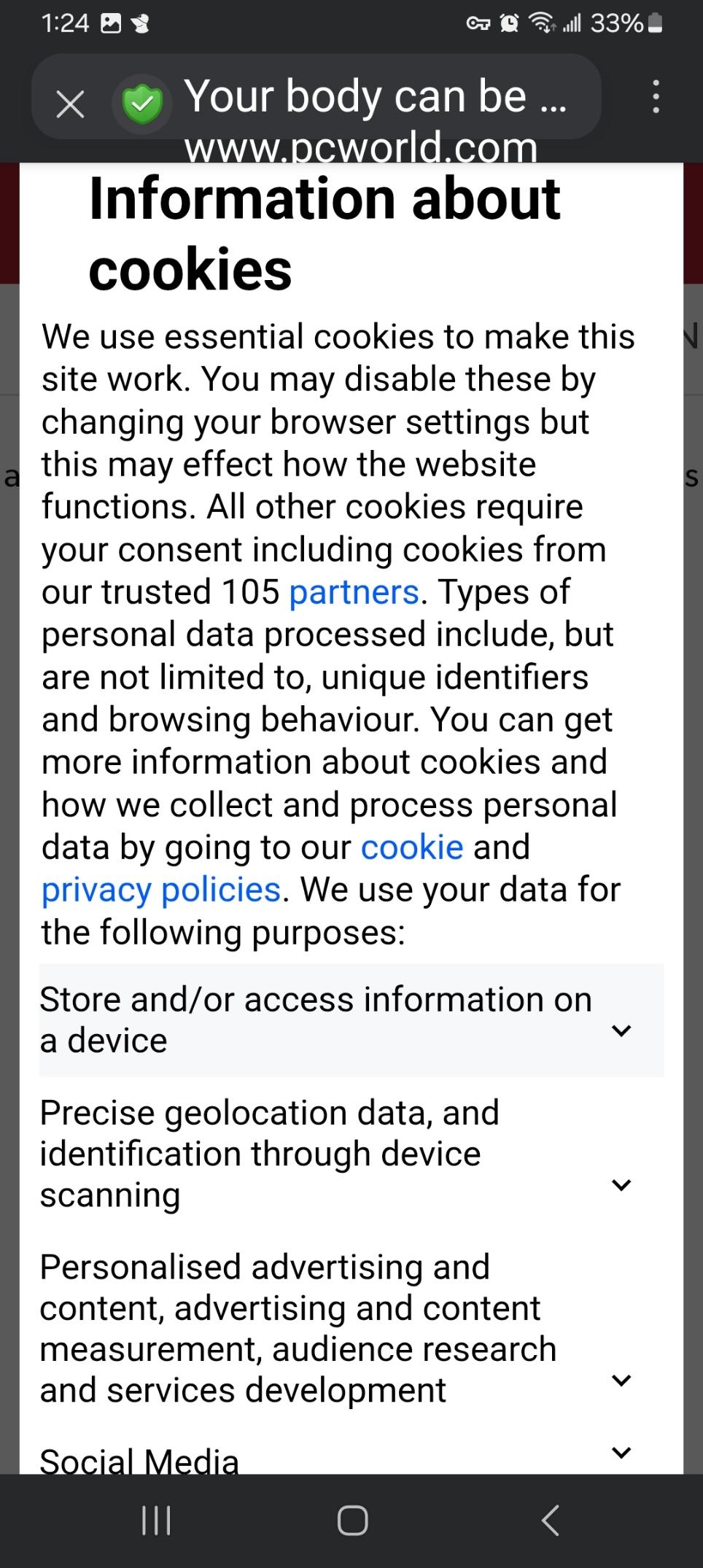
Task: Tap the green shield security icon
Action: point(142,104)
